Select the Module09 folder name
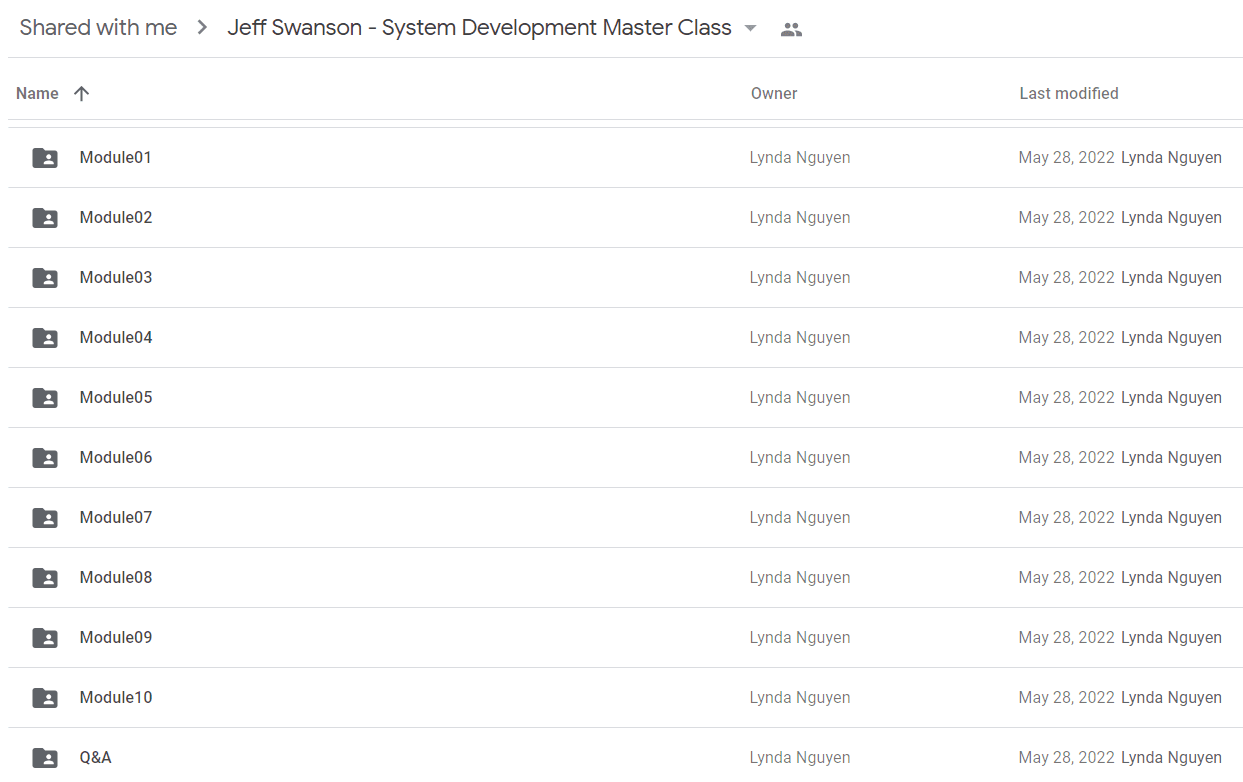Viewport: 1243px width, 782px height. point(116,638)
